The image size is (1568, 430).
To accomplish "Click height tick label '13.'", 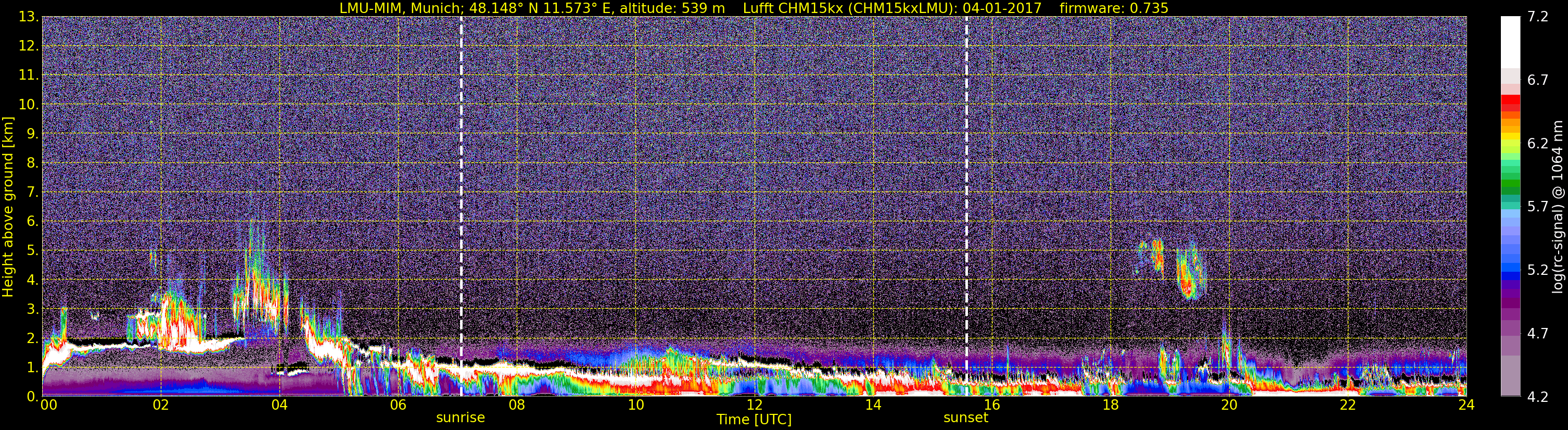I will 29,17.
